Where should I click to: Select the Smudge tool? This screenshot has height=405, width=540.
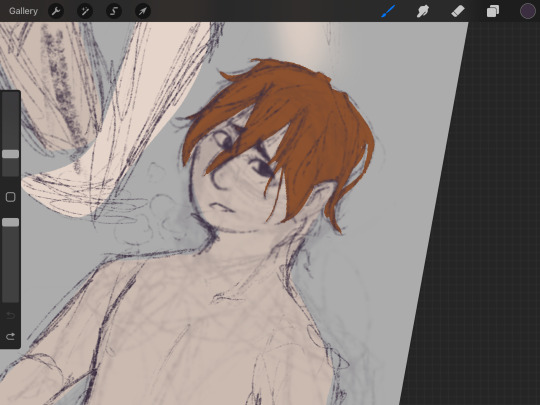coord(423,11)
